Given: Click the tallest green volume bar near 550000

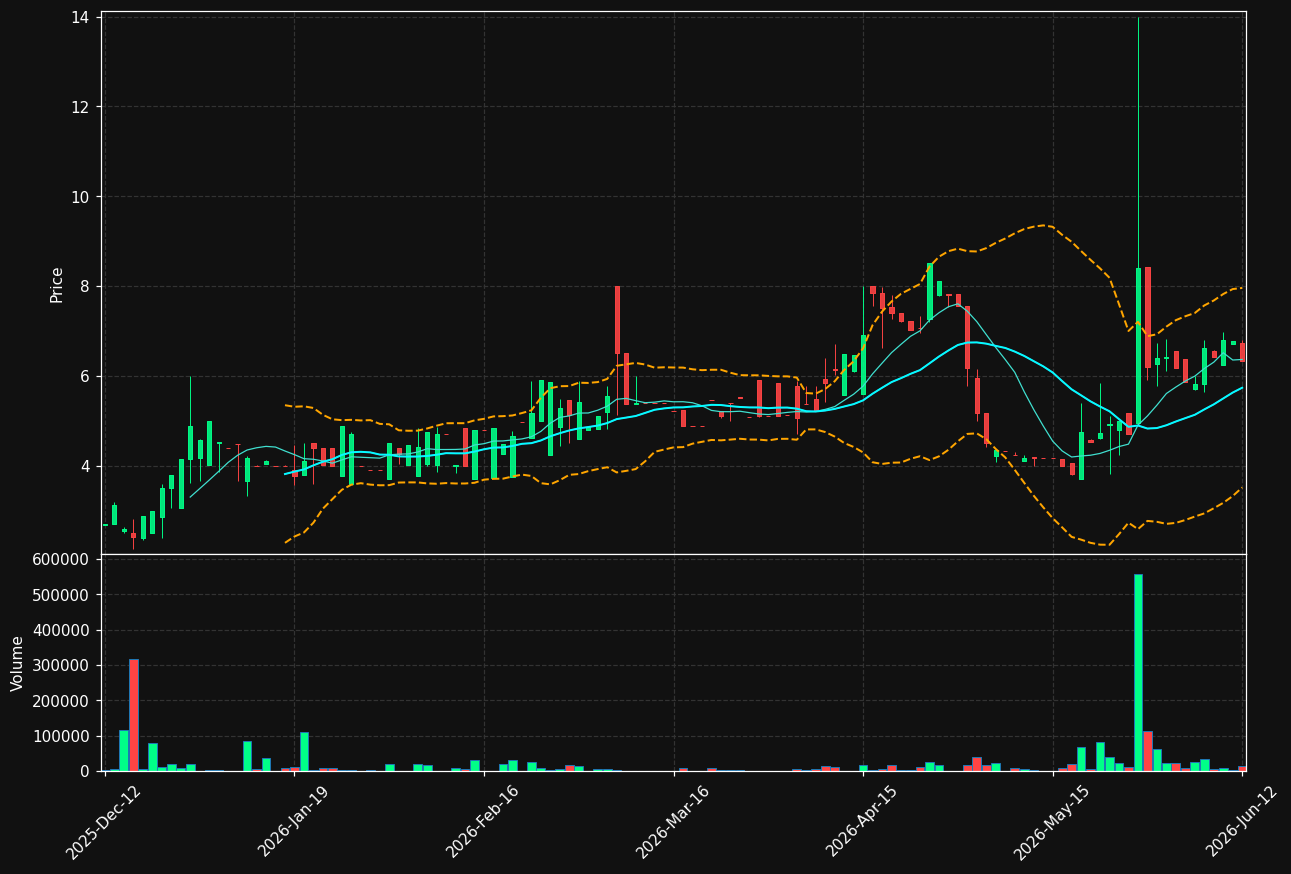Looking at the screenshot, I should pyautogui.click(x=1138, y=672).
